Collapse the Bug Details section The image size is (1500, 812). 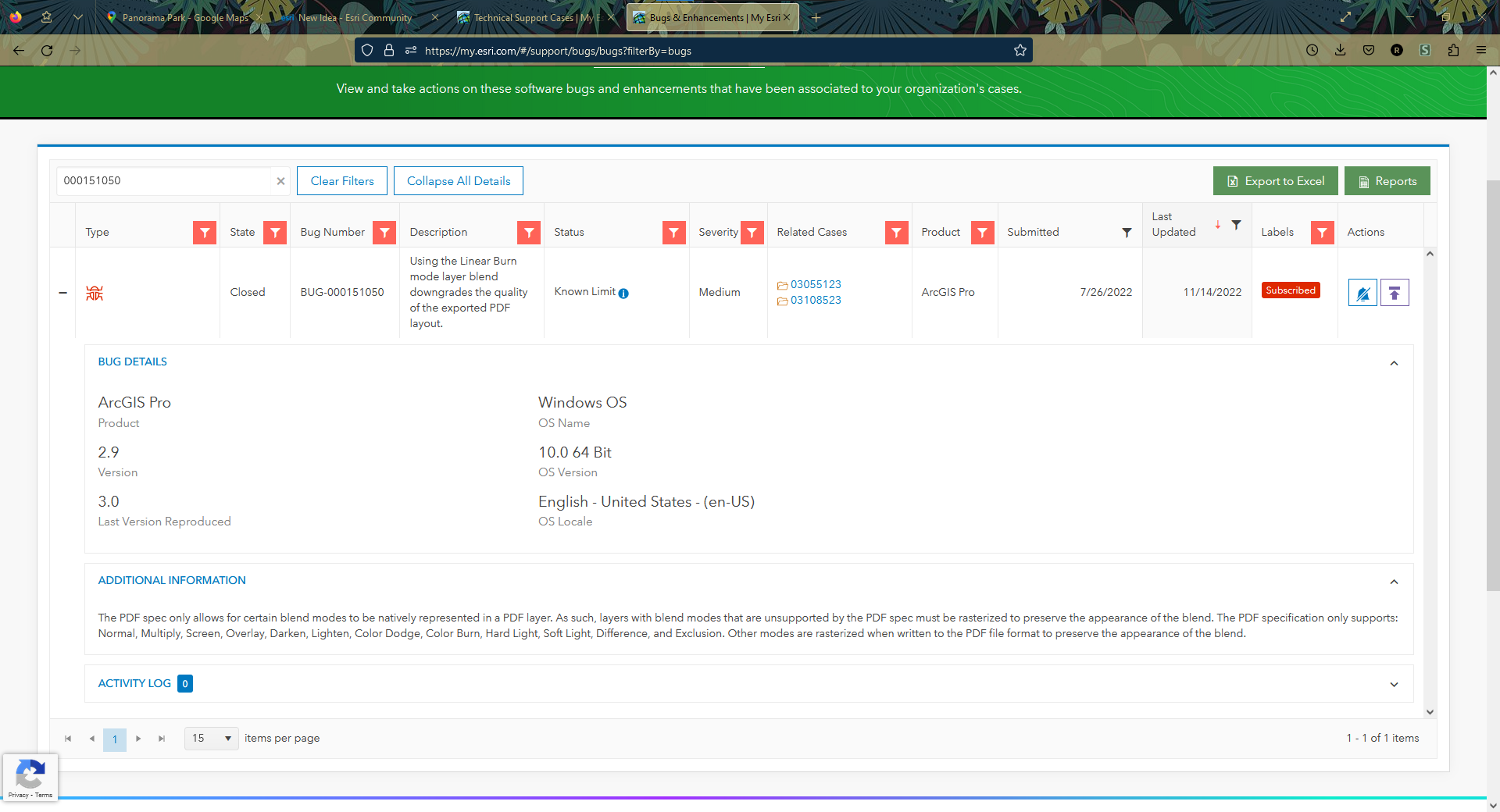point(1394,363)
